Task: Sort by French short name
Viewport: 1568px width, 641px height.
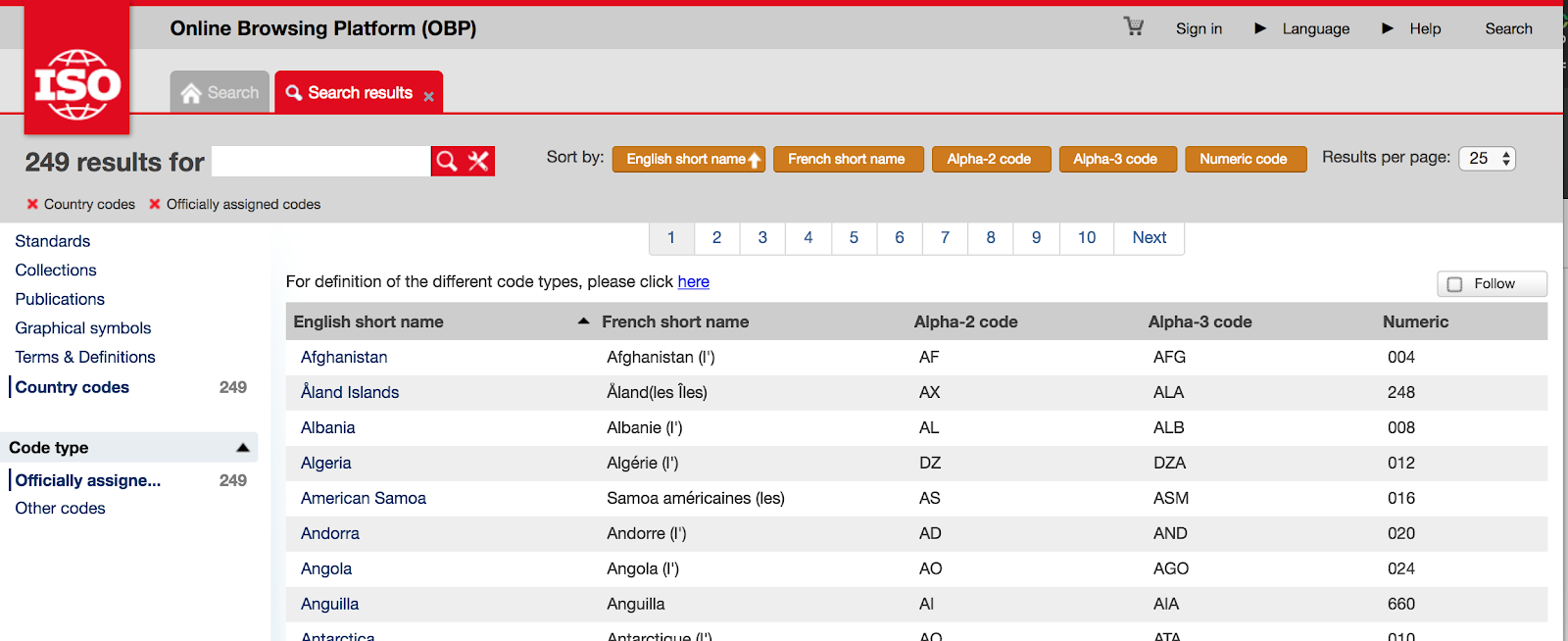Action: click(x=848, y=159)
